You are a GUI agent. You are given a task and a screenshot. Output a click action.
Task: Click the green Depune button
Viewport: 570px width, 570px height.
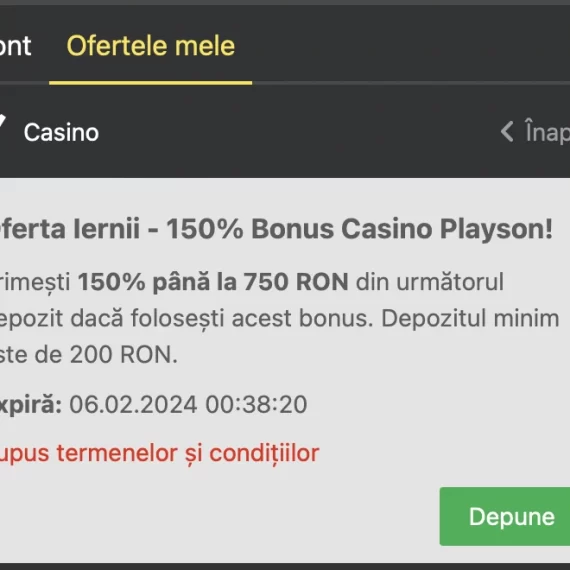point(505,517)
